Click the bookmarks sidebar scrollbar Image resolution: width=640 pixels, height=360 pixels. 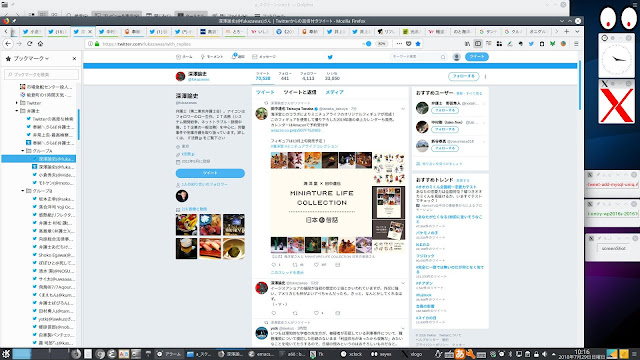[x=78, y=124]
